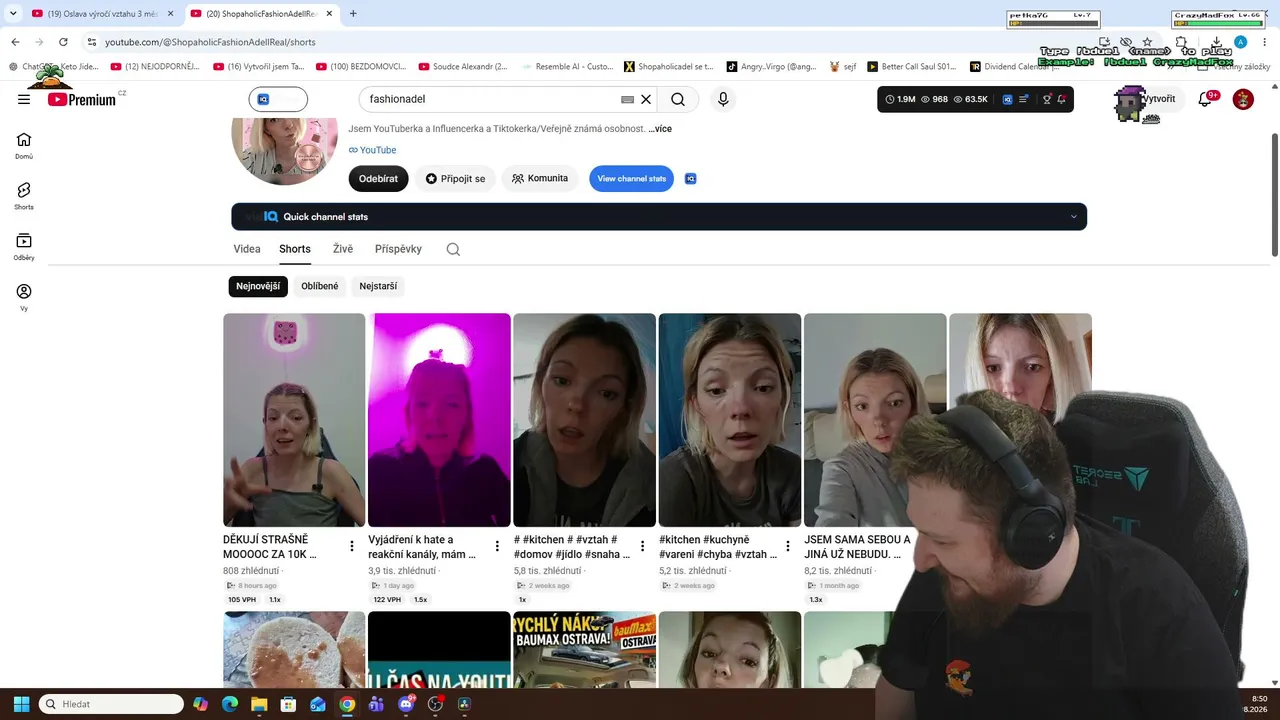Open options for "Vyjádření k hate" short
Viewport: 1280px width, 720px height.
pyautogui.click(x=497, y=546)
